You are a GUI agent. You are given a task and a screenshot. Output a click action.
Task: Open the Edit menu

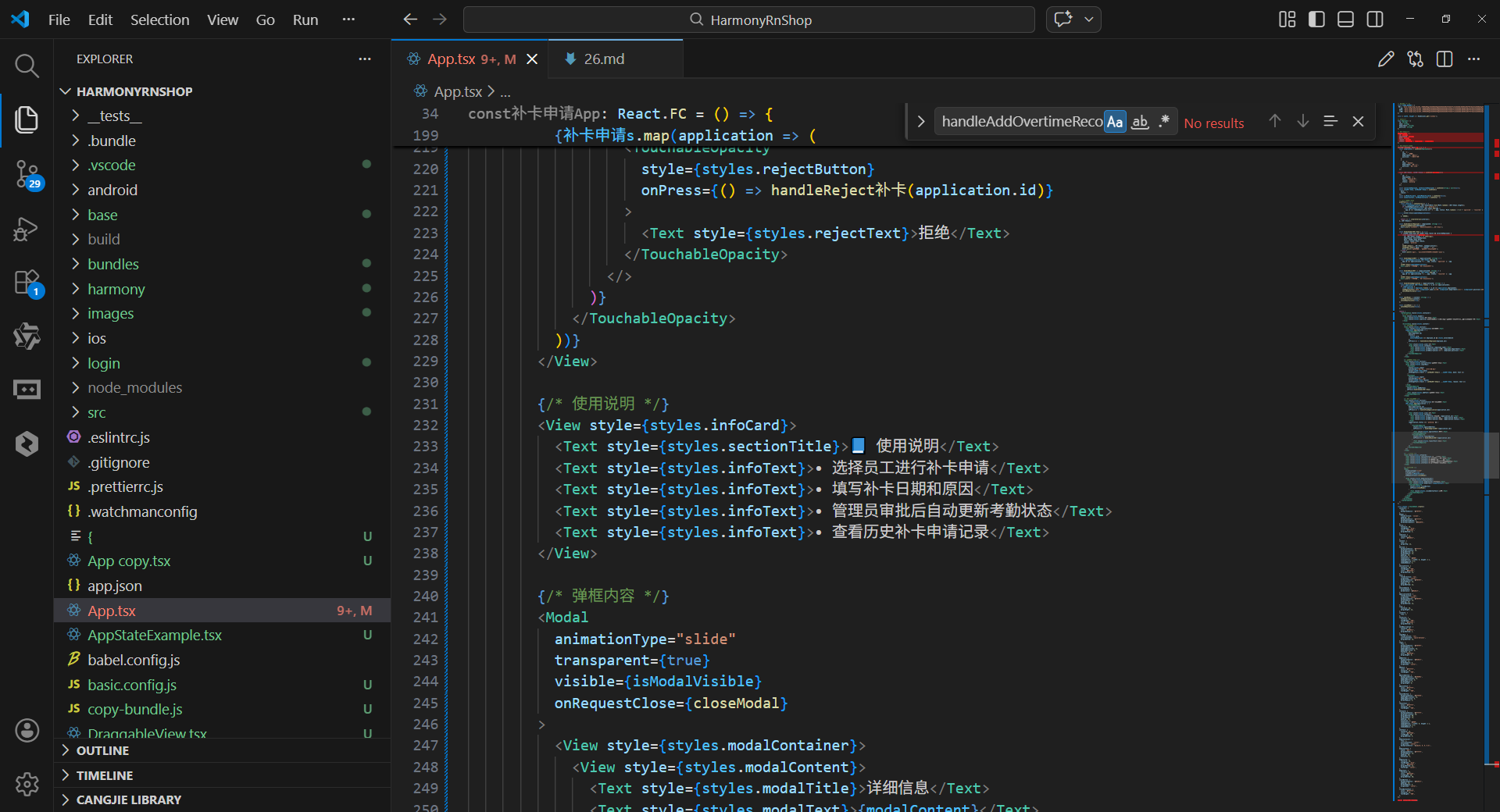100,20
